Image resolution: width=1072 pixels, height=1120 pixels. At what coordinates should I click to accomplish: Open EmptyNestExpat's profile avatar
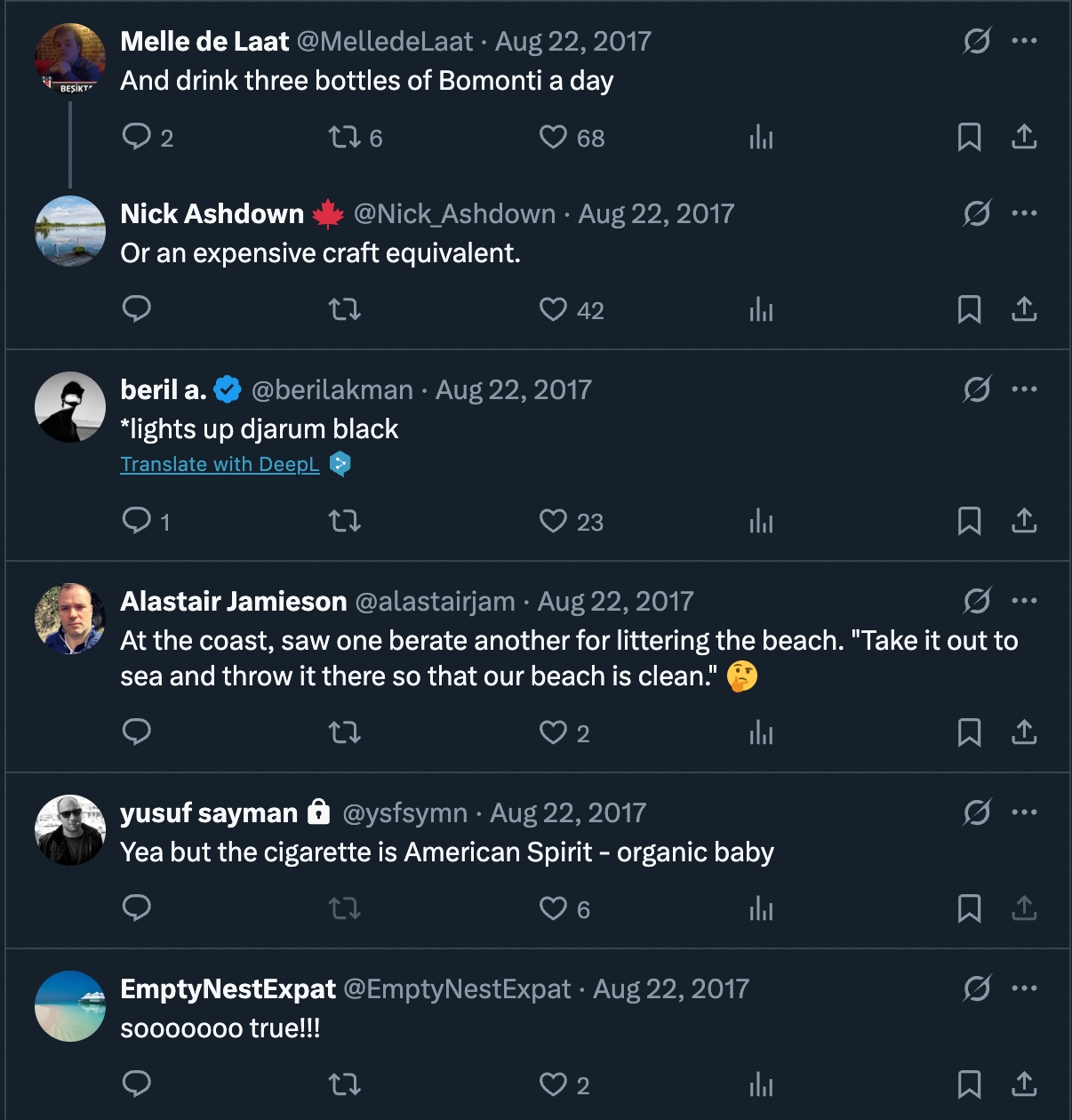click(x=70, y=1006)
